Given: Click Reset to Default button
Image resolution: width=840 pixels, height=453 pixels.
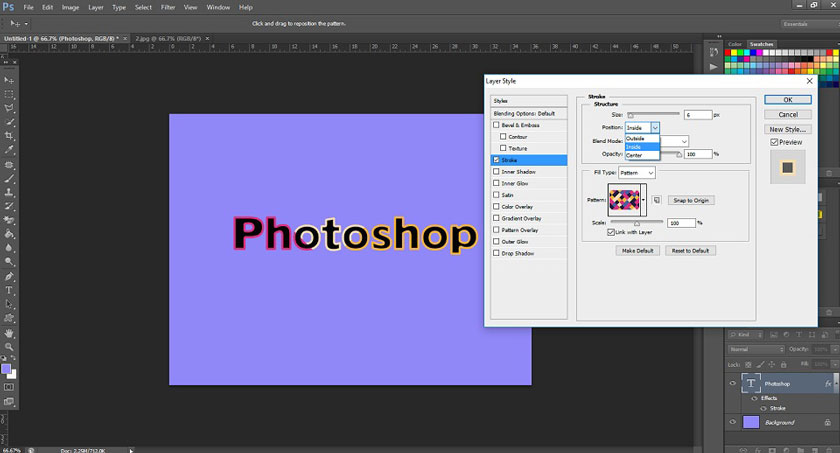Looking at the screenshot, I should coord(690,251).
